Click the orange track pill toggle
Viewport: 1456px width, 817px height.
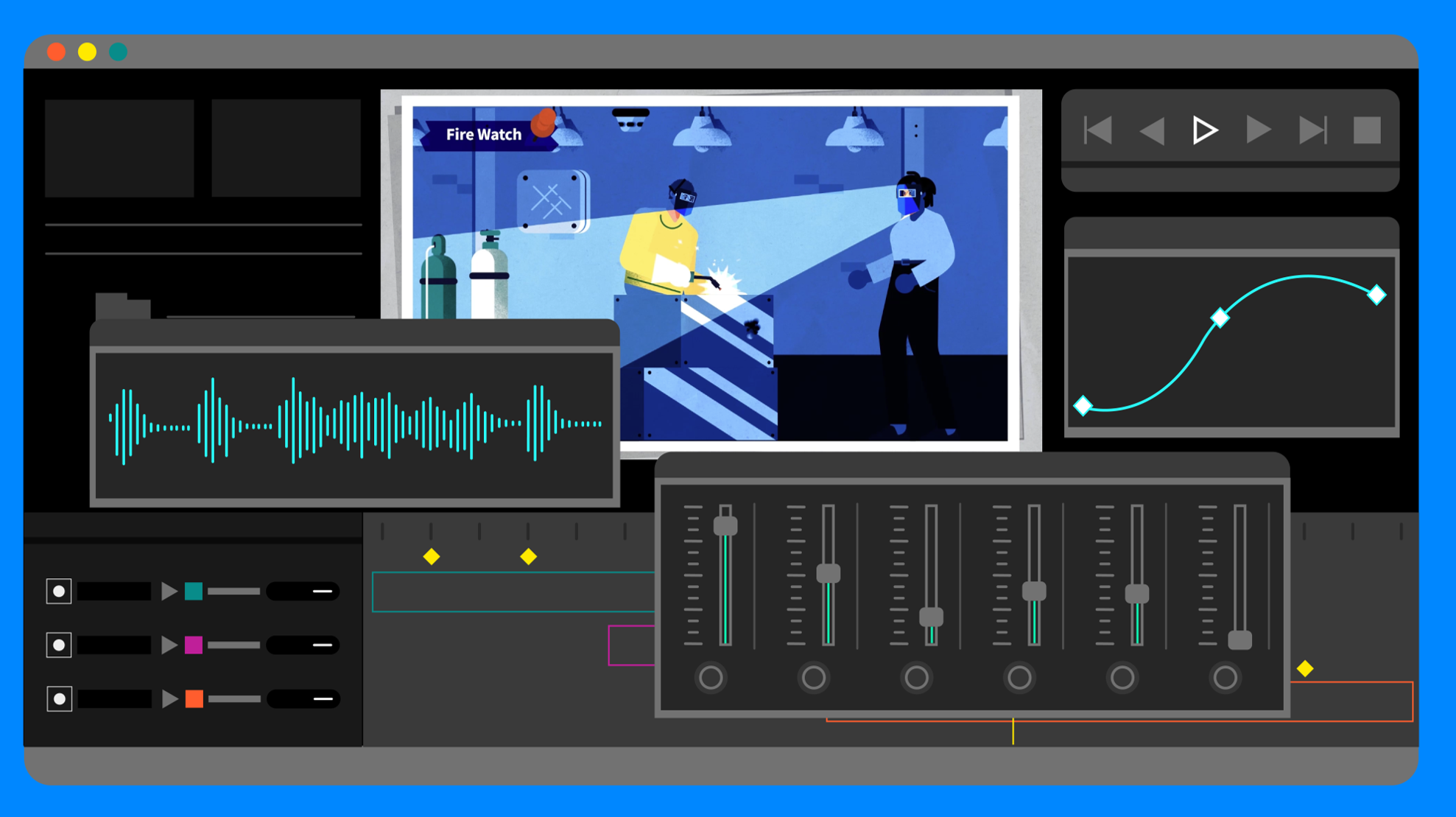[x=303, y=698]
